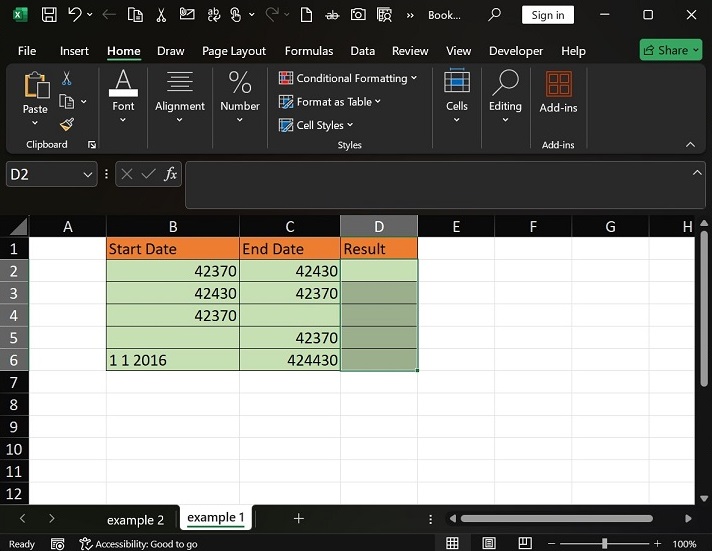Click the Sign in button
712x551 pixels.
547,15
